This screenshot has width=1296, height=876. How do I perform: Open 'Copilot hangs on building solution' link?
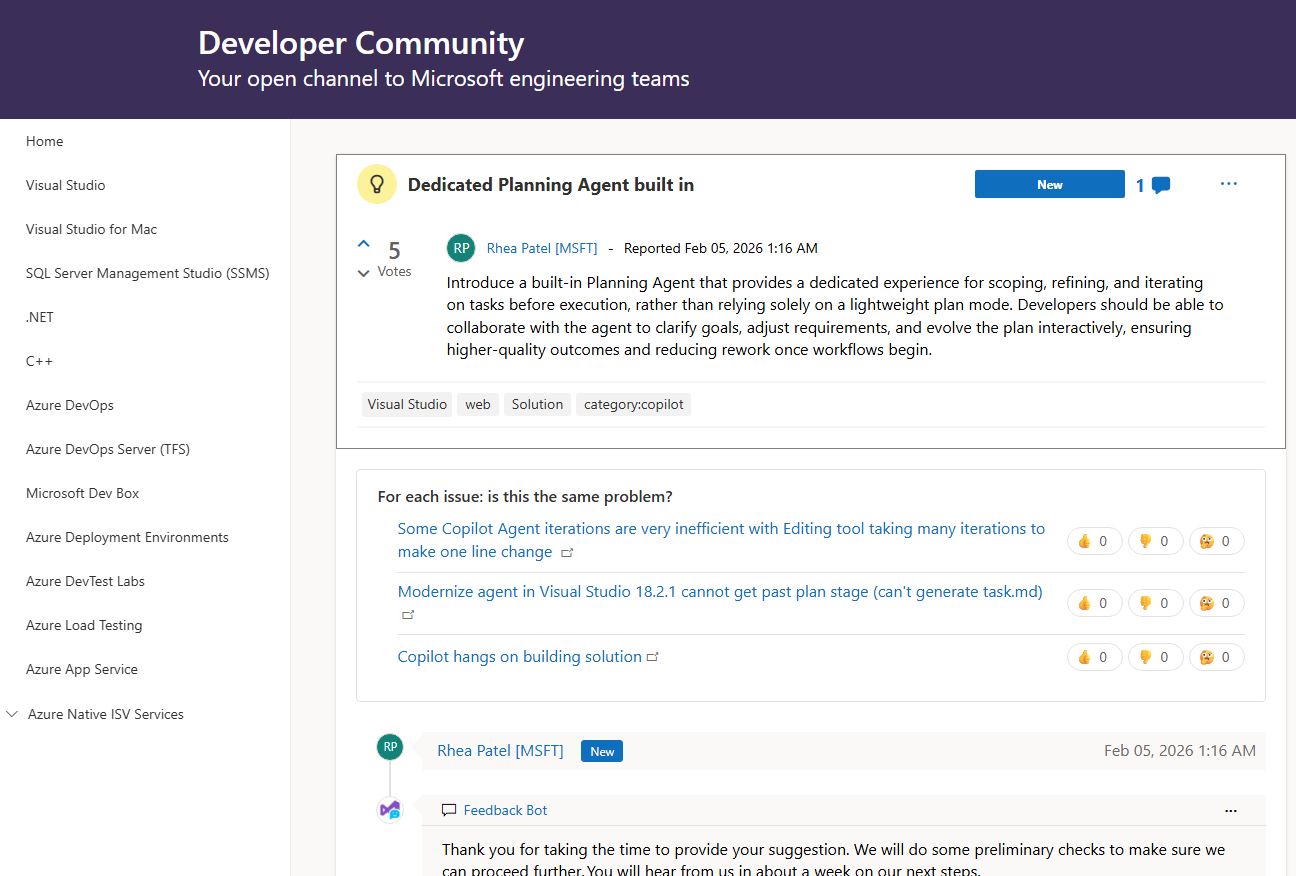click(520, 657)
